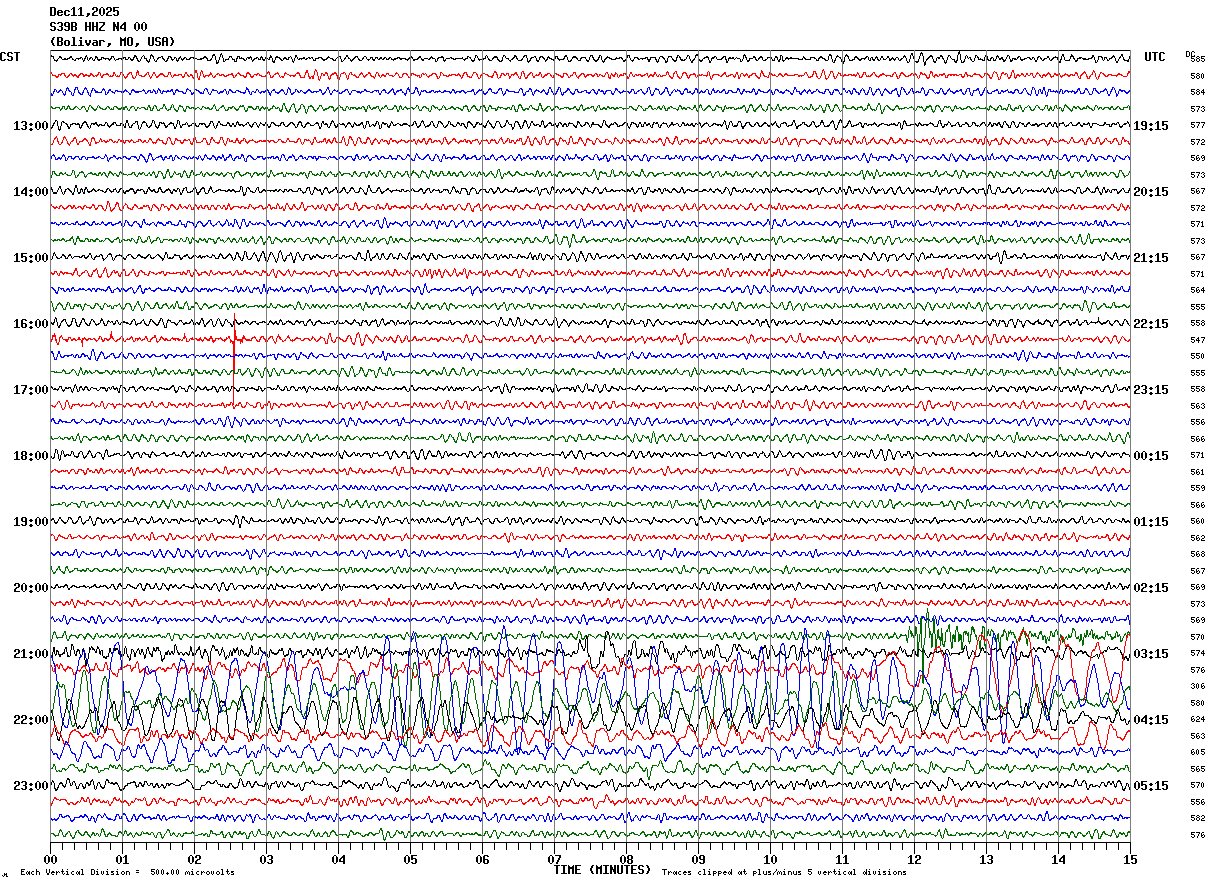The height and width of the screenshot is (886, 1210).
Task: Select the 21:00 CST time label
Action: [x=30, y=654]
